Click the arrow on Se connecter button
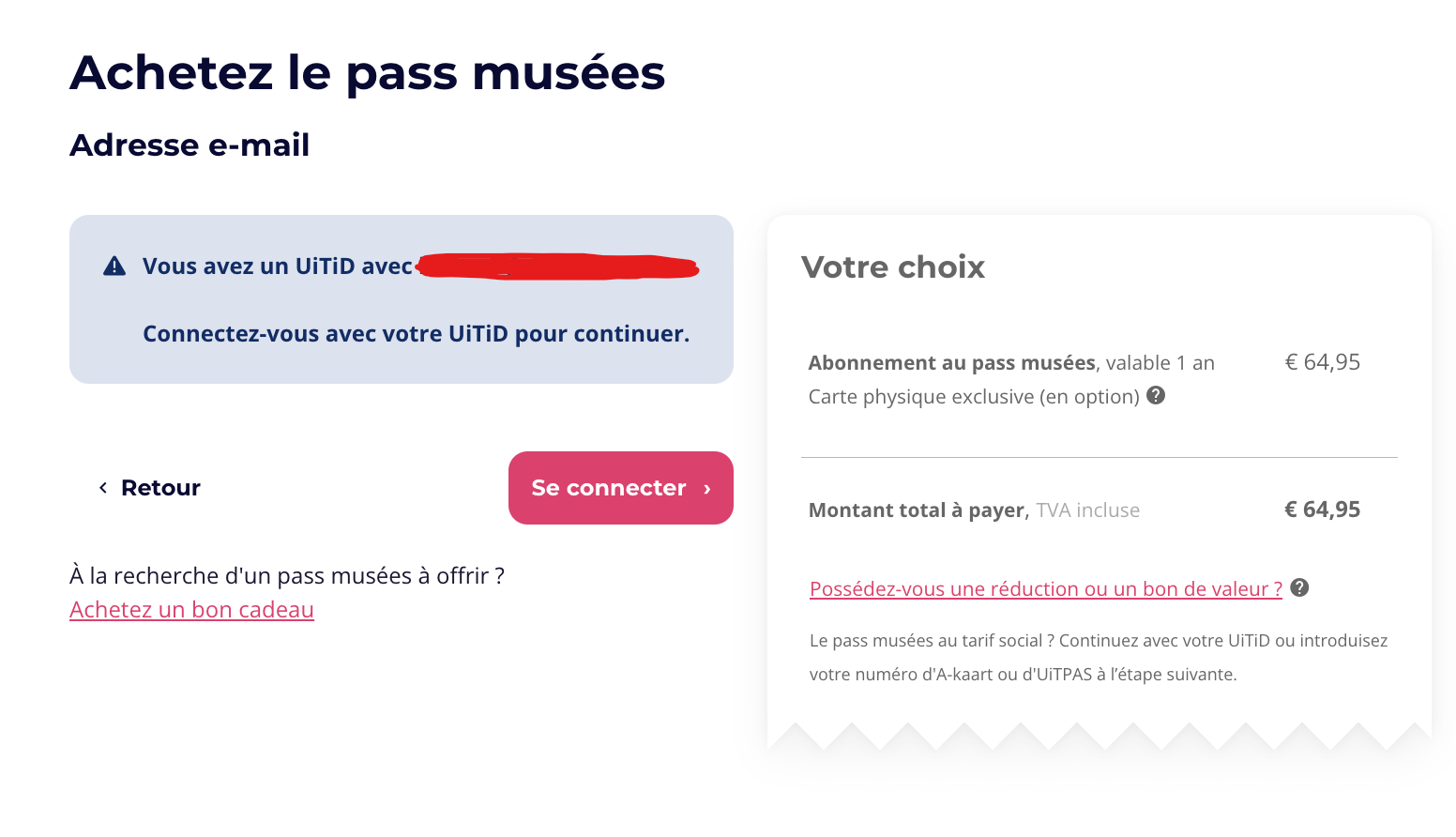 point(706,489)
